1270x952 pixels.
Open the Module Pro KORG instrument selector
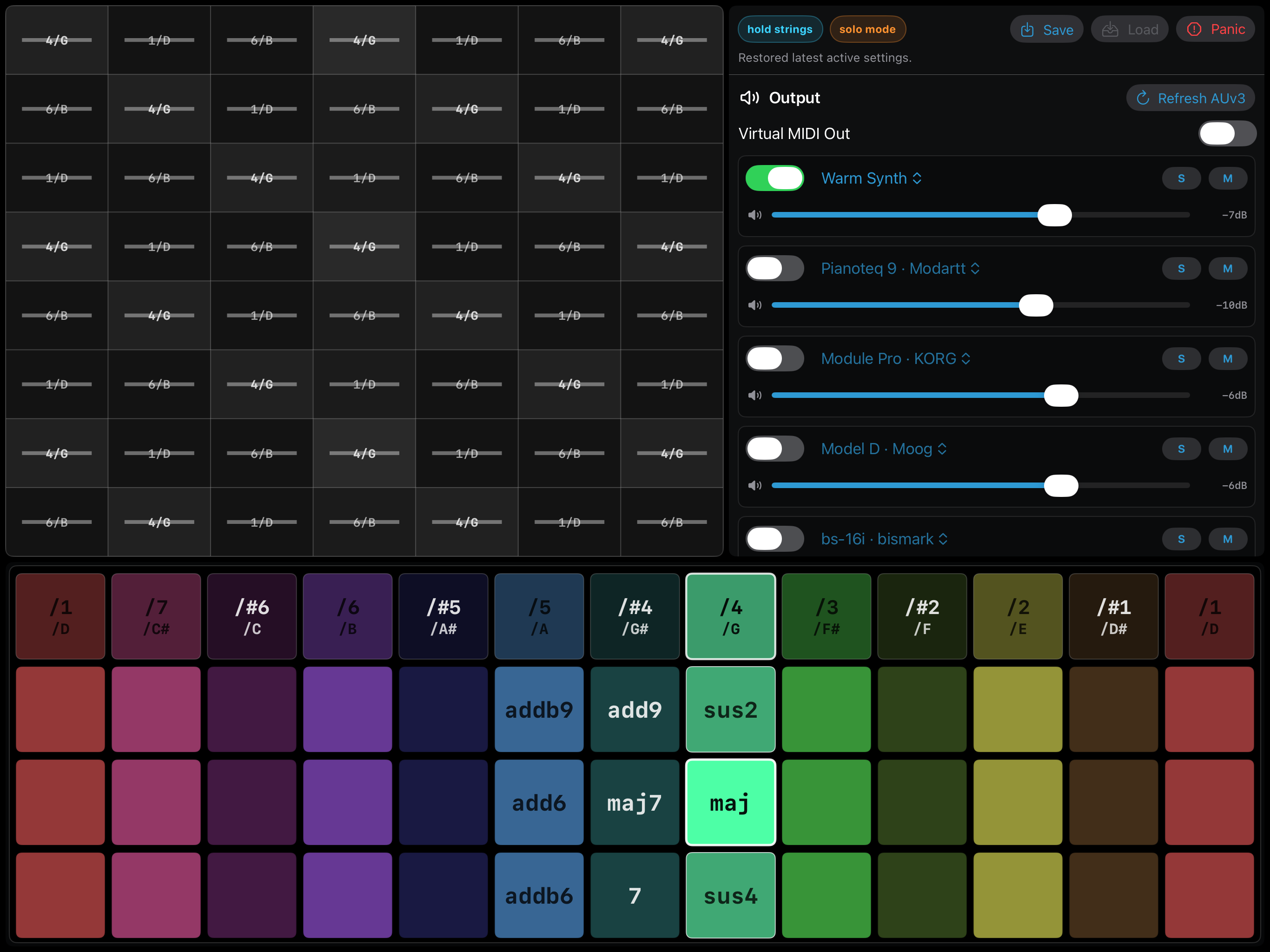coord(895,359)
